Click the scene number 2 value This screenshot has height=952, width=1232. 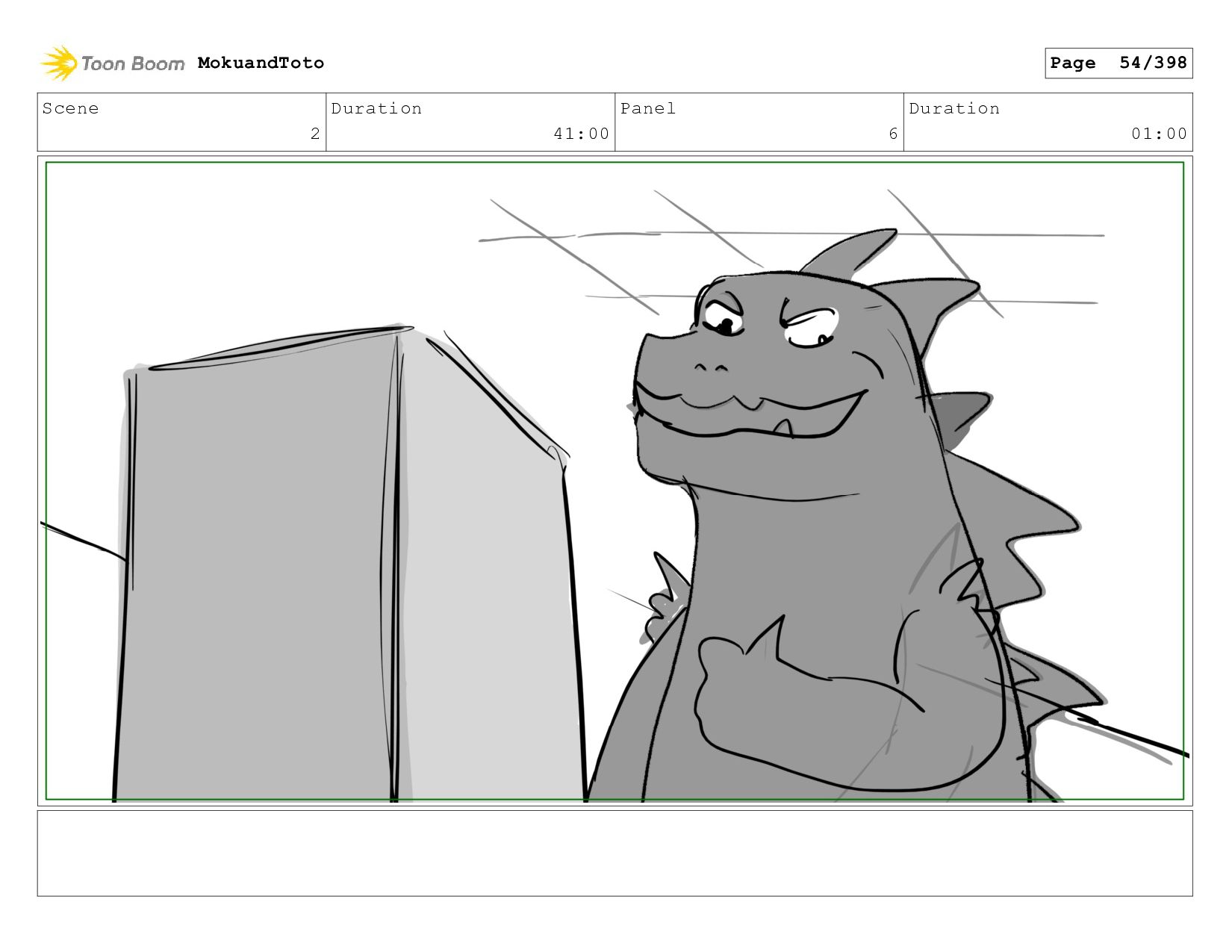pos(315,134)
